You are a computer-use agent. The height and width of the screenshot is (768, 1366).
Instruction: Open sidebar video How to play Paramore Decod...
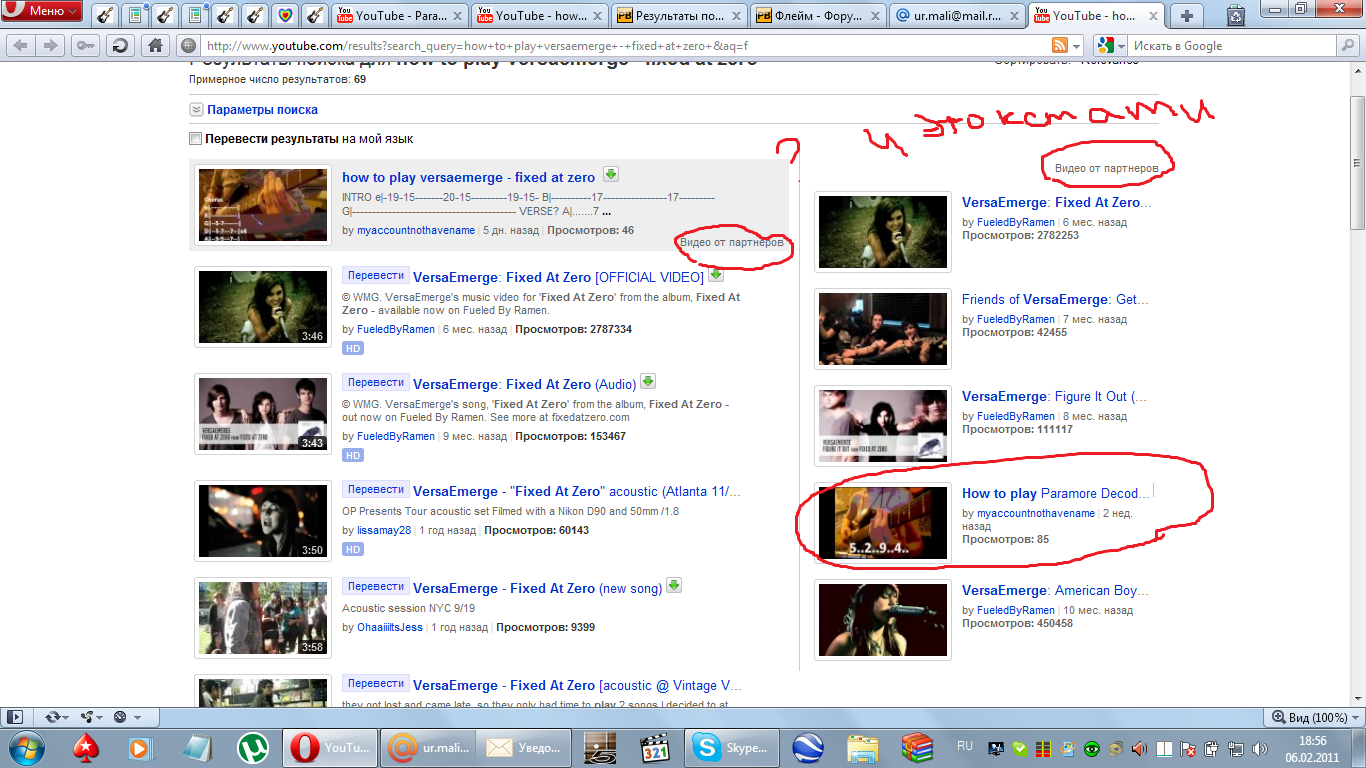(x=1057, y=493)
